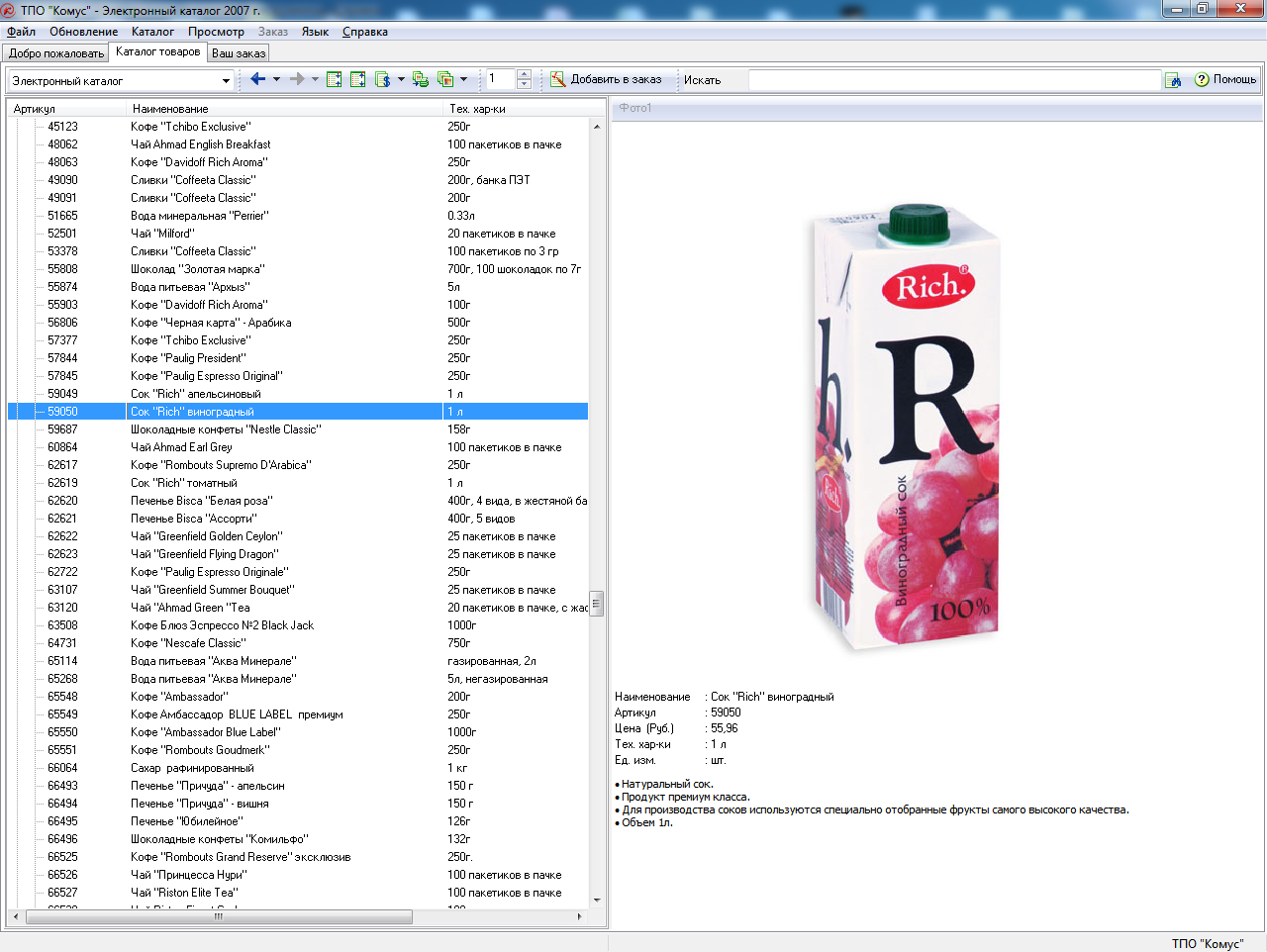
Task: Click the binoculars search icon
Action: pos(1173,80)
